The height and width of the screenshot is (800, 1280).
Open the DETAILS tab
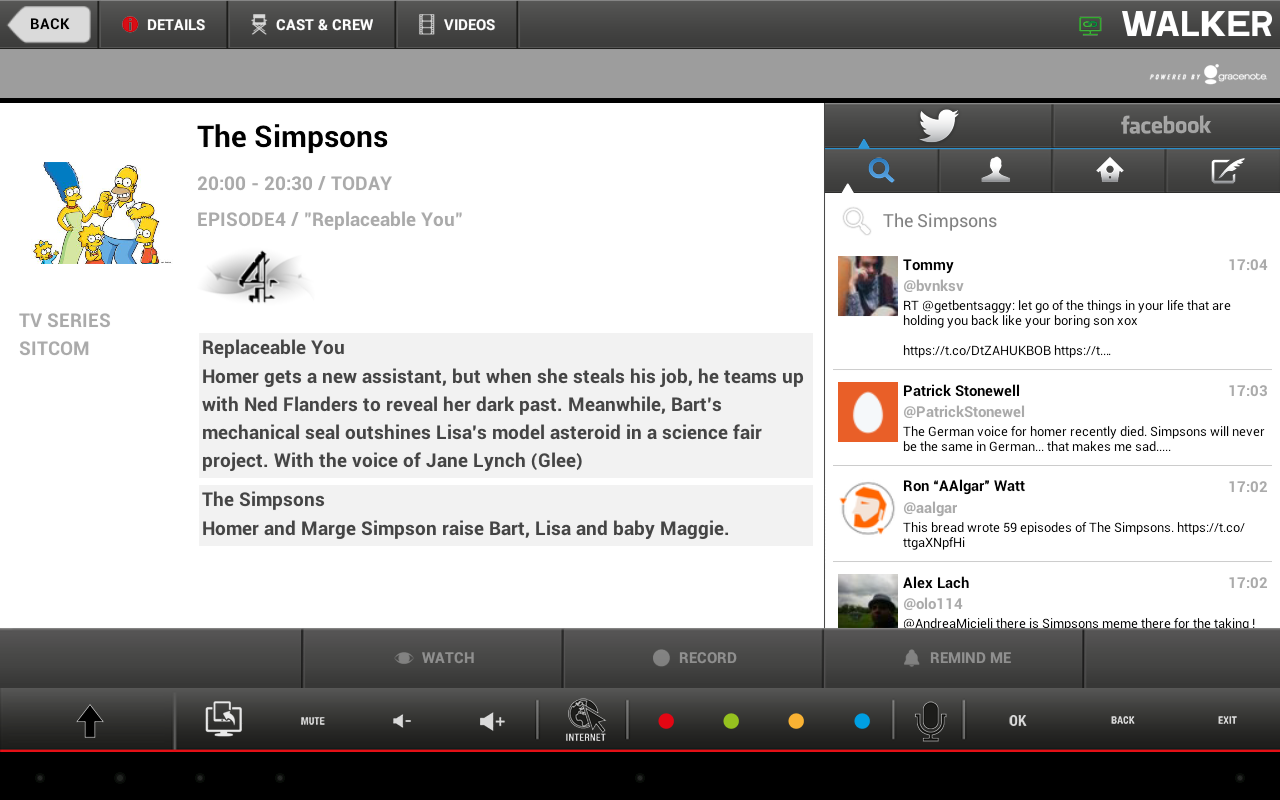pos(163,24)
